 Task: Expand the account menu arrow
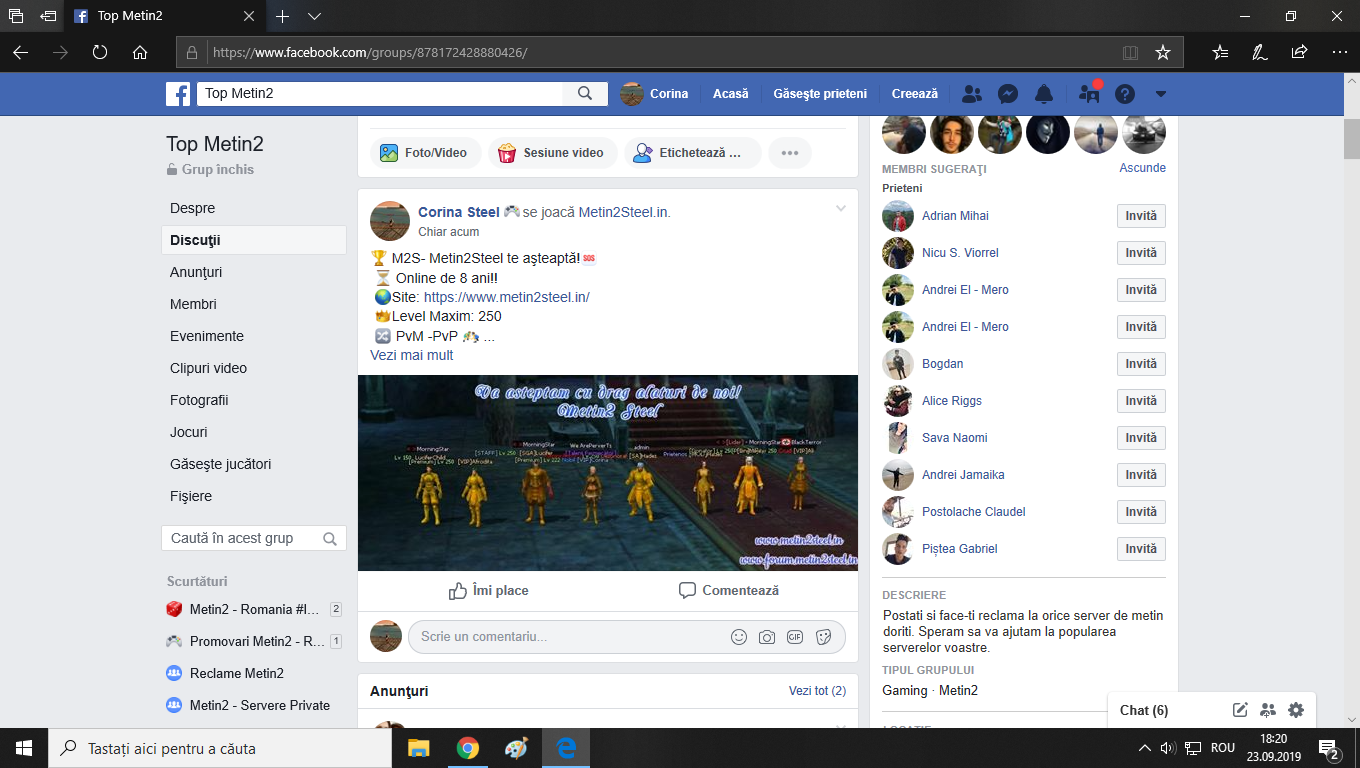pyautogui.click(x=1161, y=94)
